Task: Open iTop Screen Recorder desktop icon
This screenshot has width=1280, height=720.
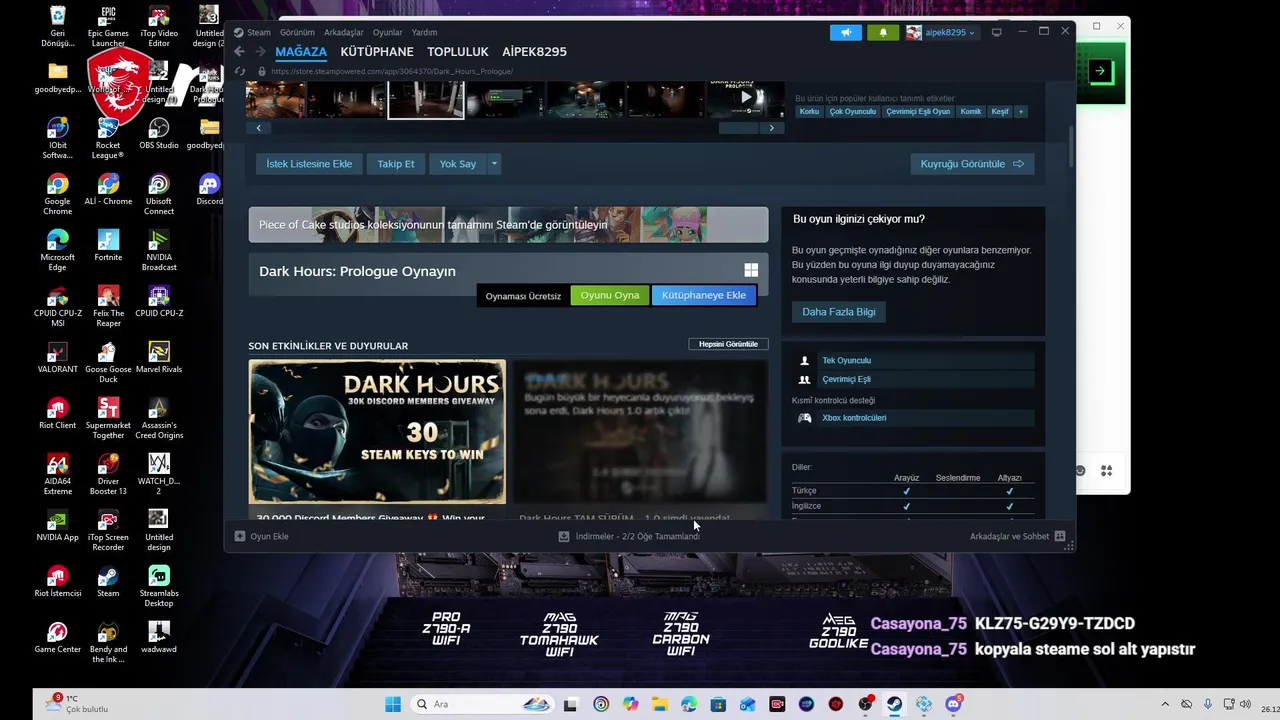Action: 108,530
